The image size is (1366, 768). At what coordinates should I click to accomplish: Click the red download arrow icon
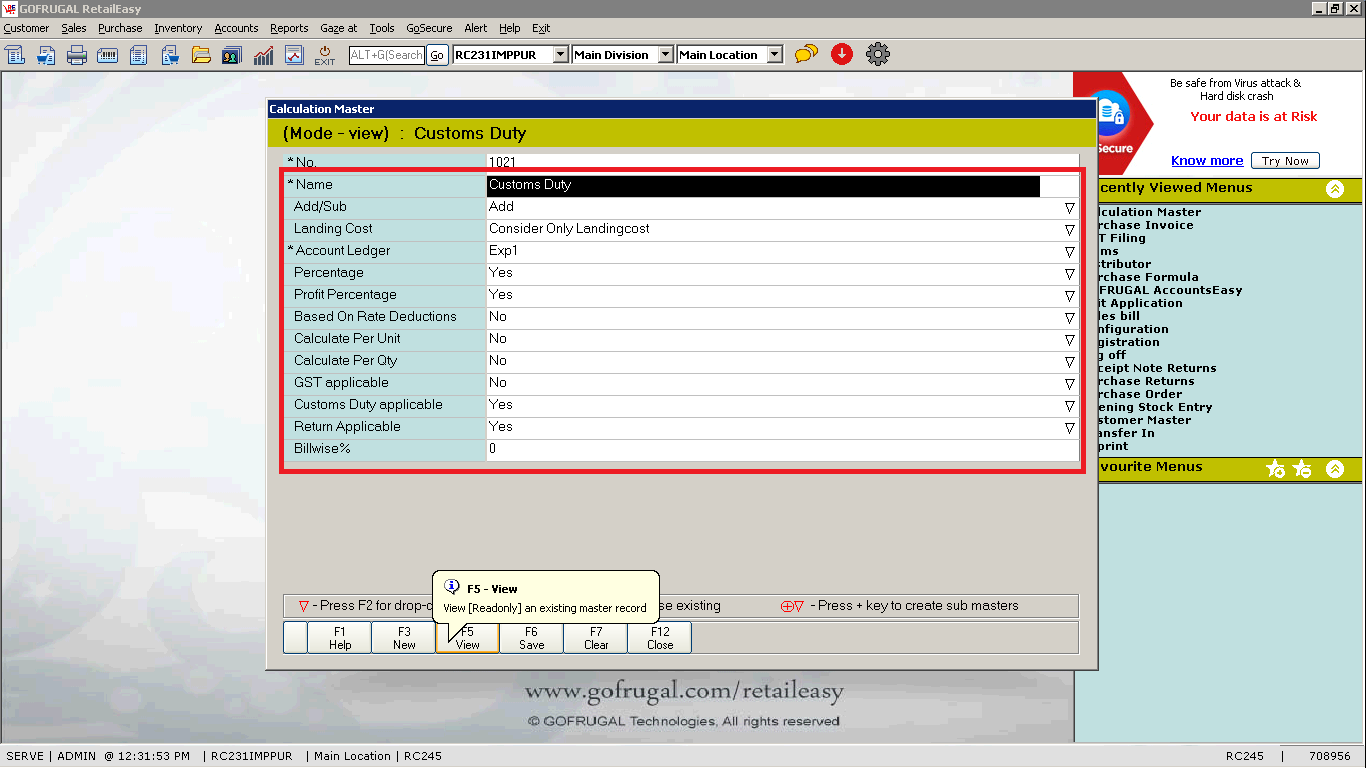pos(842,54)
